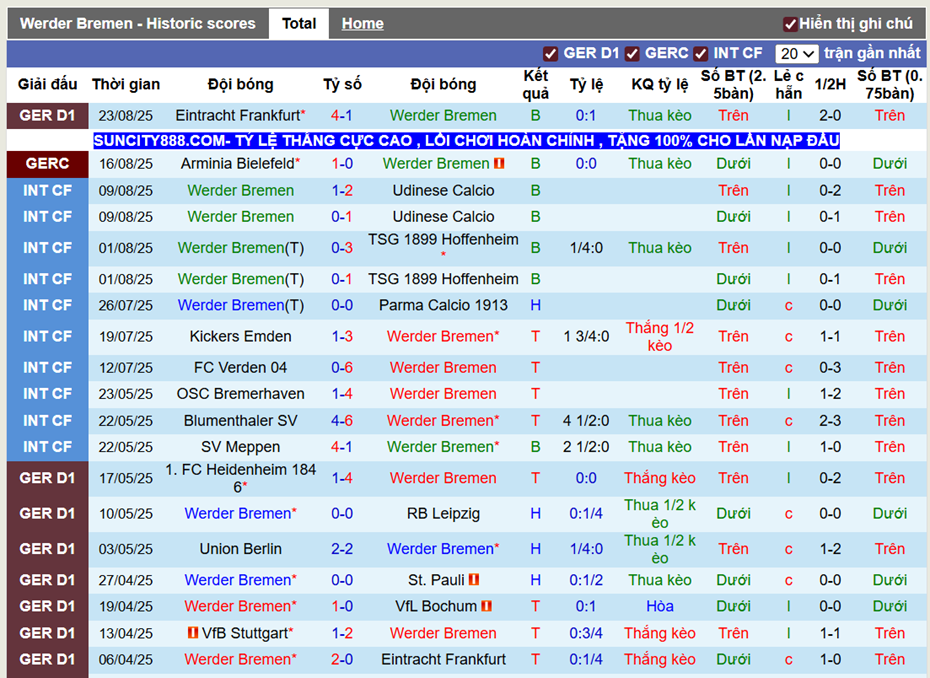Click the 1-2 score at VfB Stuttgart

(x=342, y=633)
